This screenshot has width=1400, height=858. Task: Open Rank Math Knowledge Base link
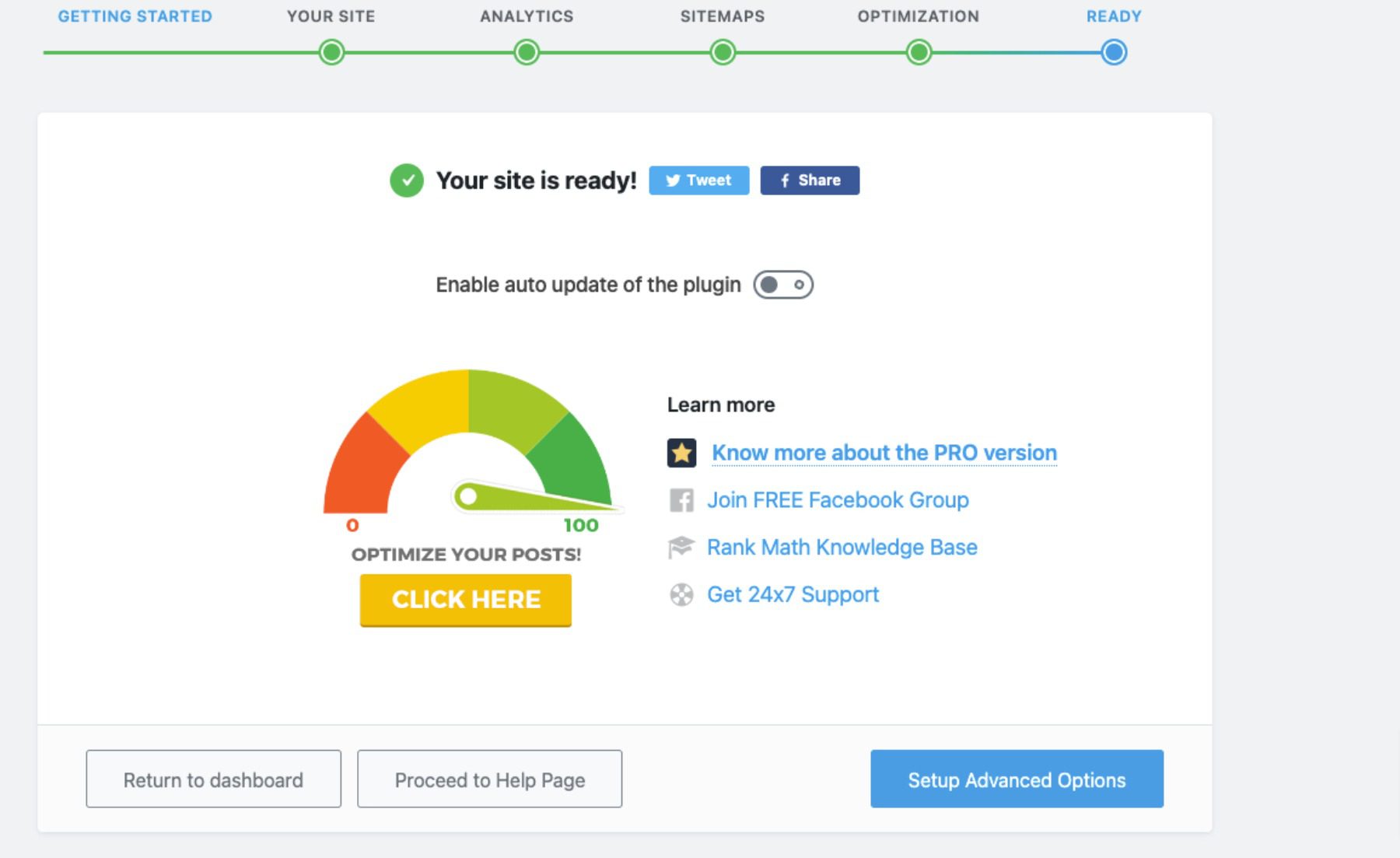pyautogui.click(x=842, y=548)
